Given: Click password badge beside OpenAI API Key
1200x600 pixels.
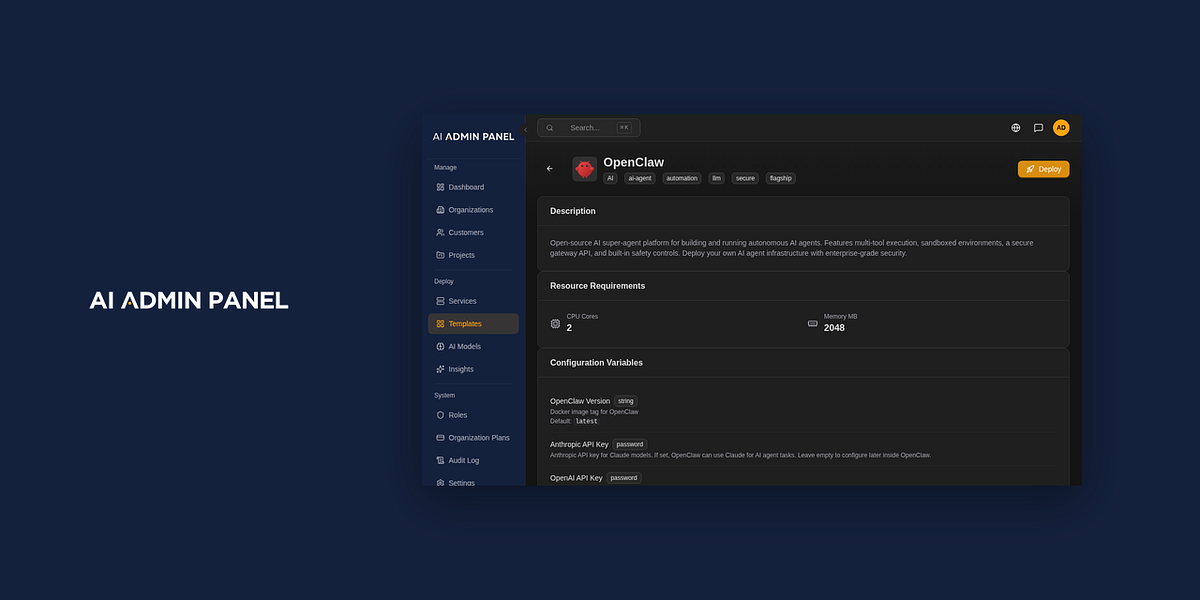Looking at the screenshot, I should (624, 478).
